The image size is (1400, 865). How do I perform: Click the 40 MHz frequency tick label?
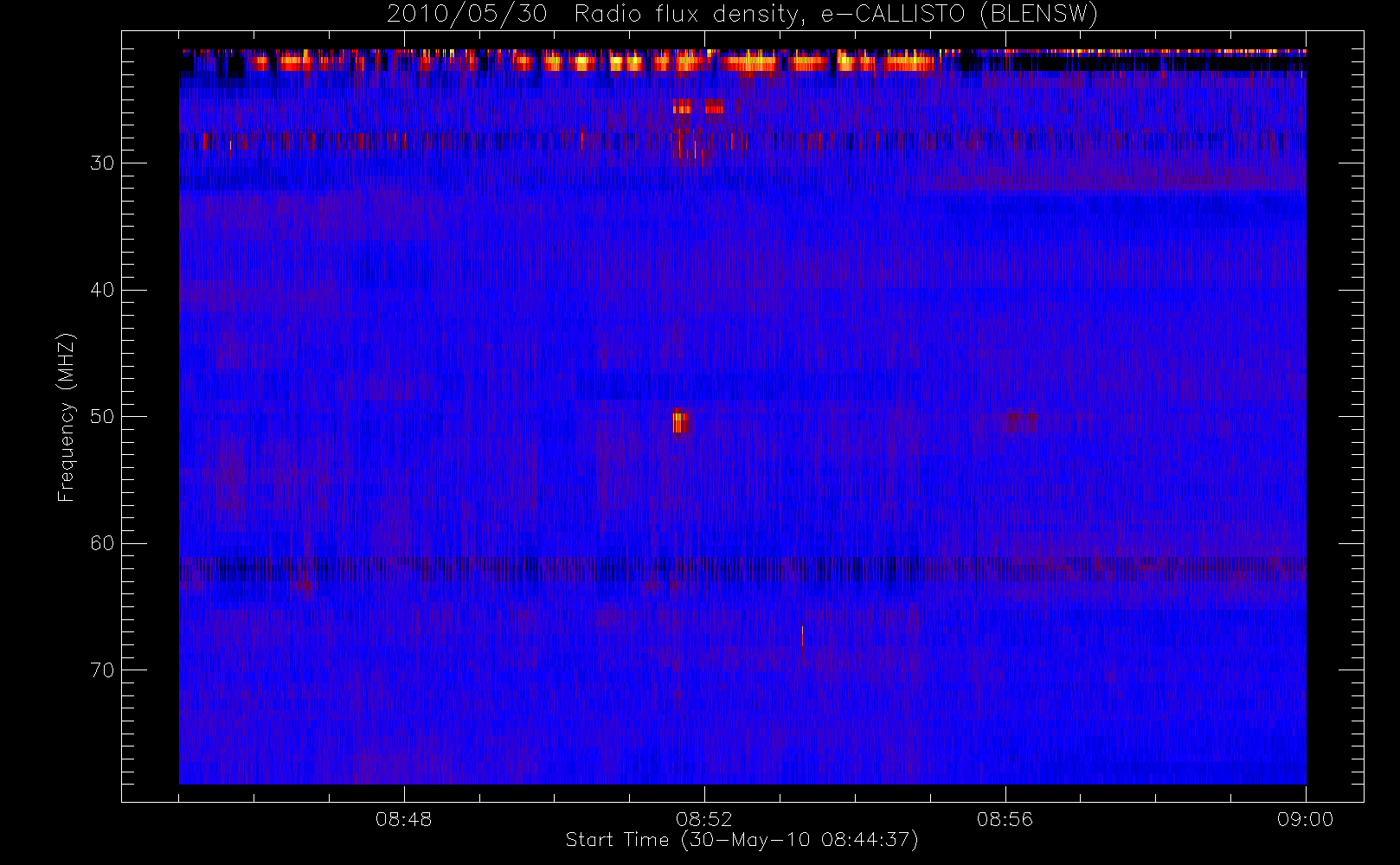tap(102, 290)
